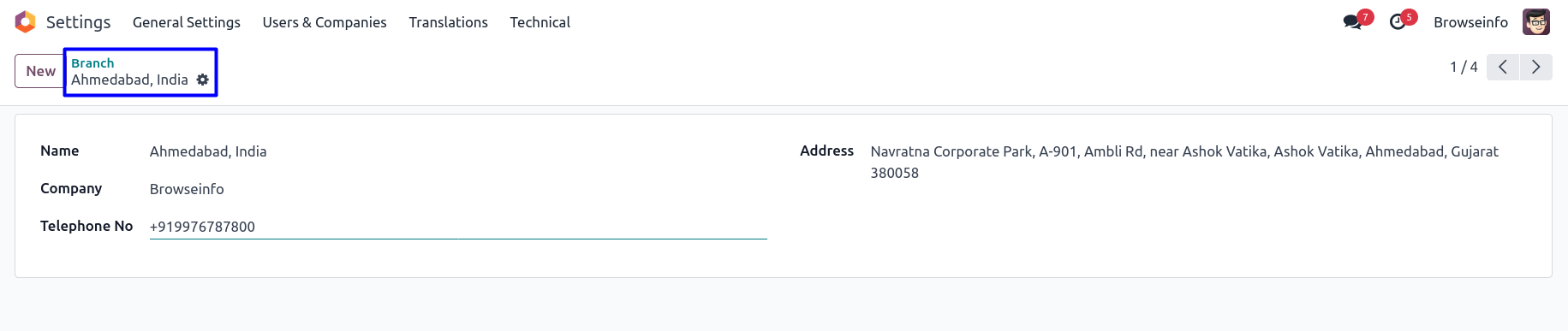Open the conversations messages icon
This screenshot has height=331, width=1568.
[1353, 22]
